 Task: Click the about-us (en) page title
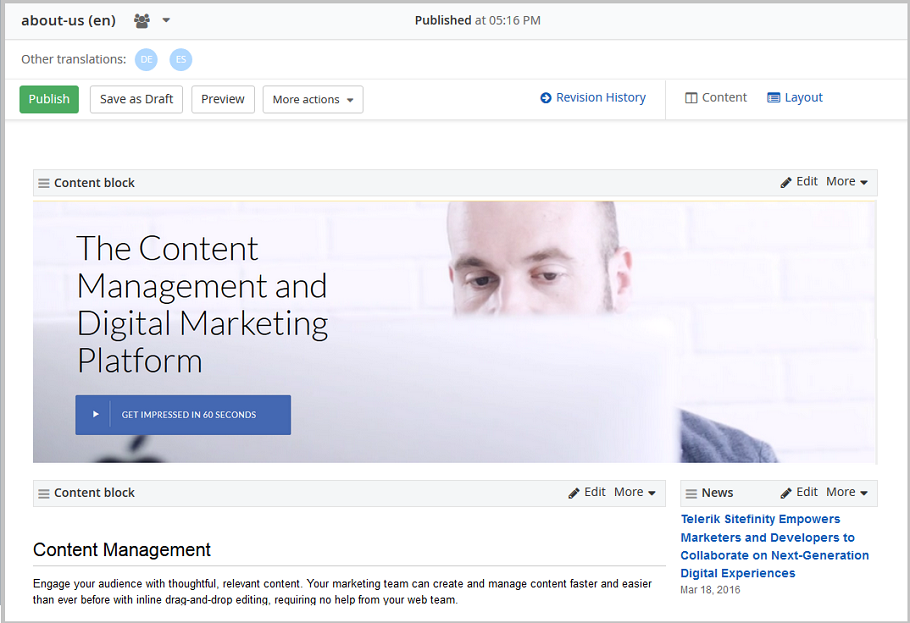(x=68, y=21)
